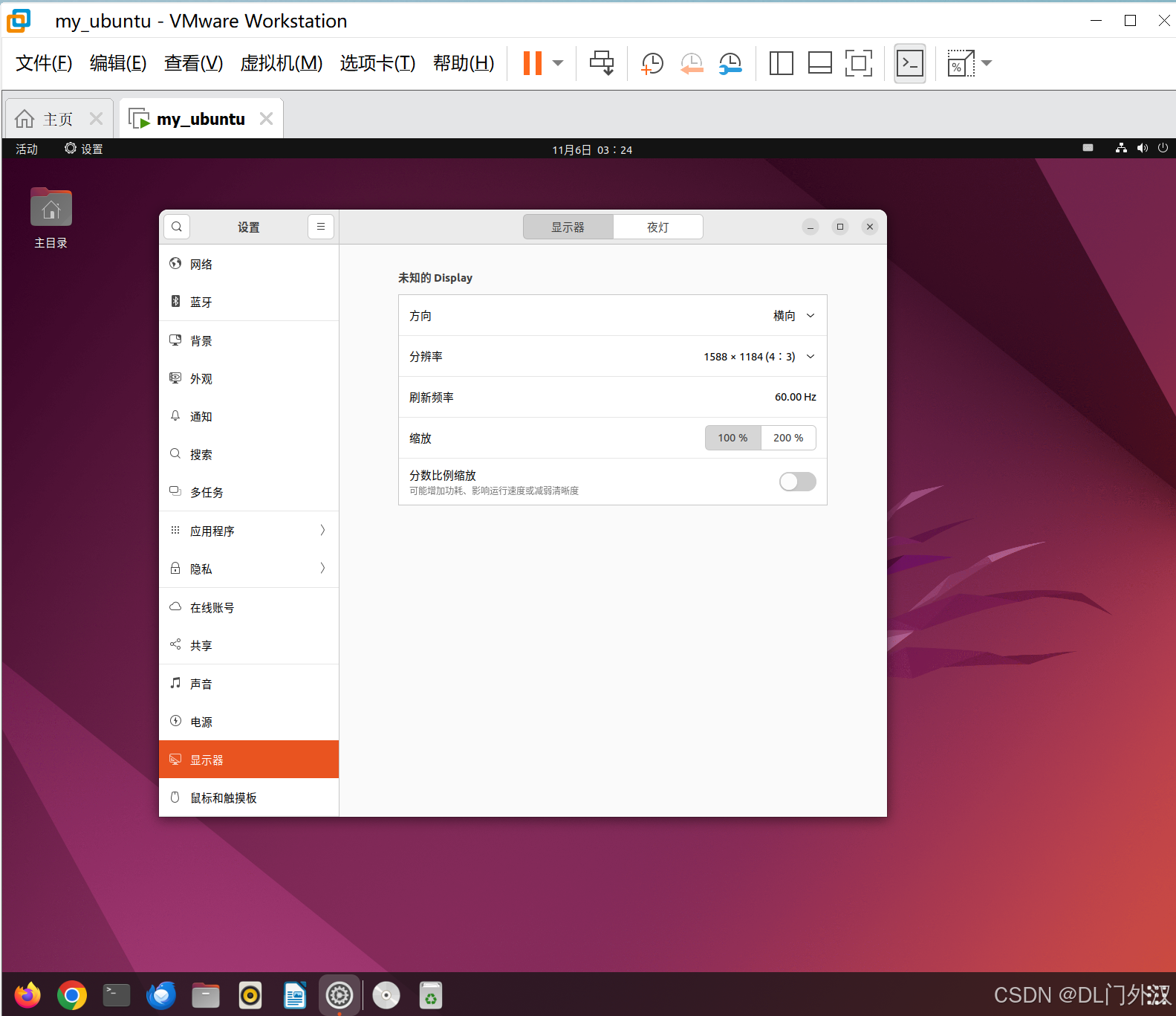Launch Google Chrome from the dock
The image size is (1176, 1016).
72,995
